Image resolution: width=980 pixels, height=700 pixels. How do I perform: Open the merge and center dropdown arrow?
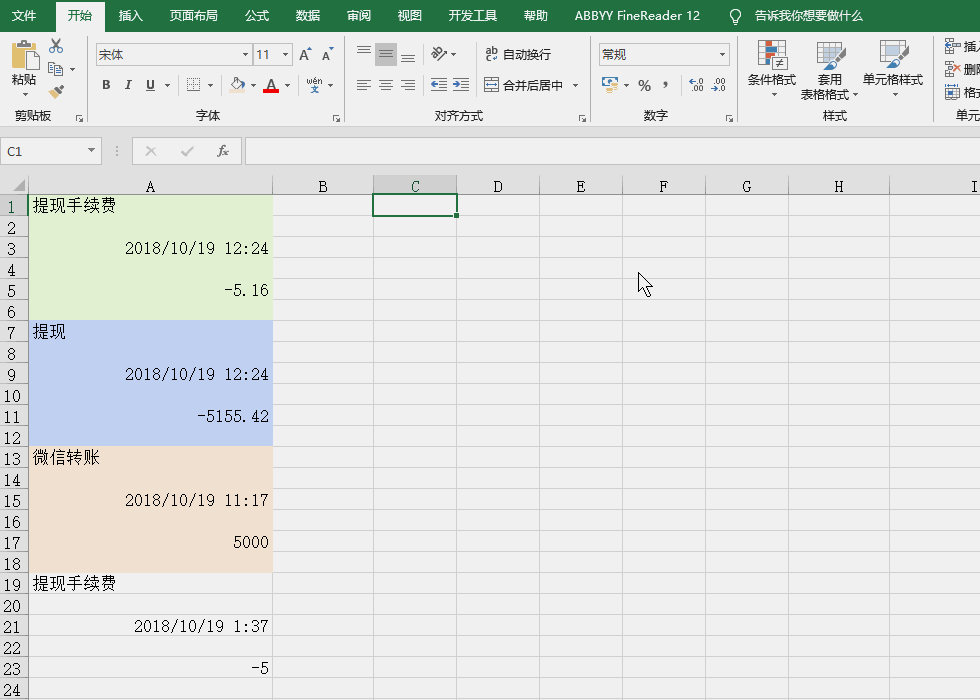(575, 85)
